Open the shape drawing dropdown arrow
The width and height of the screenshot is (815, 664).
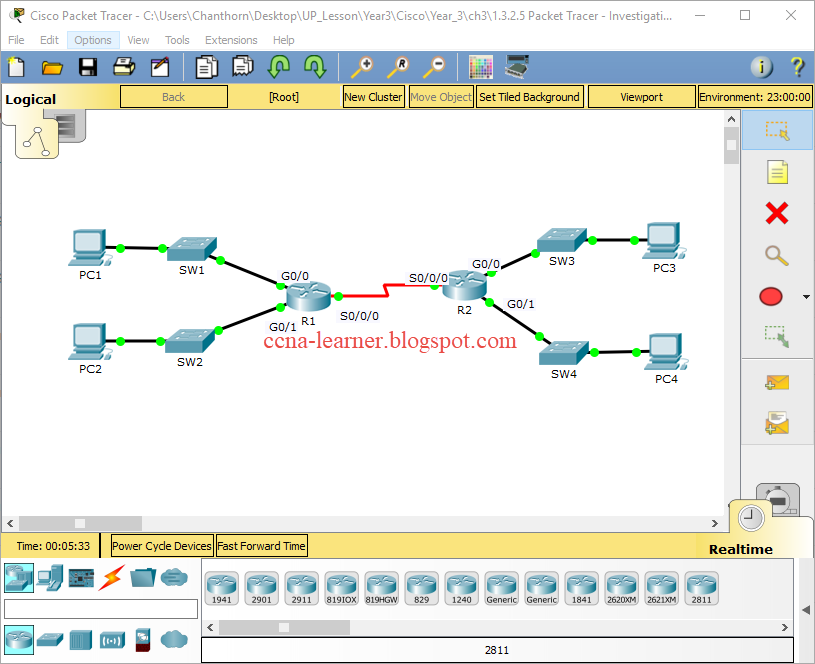(806, 296)
